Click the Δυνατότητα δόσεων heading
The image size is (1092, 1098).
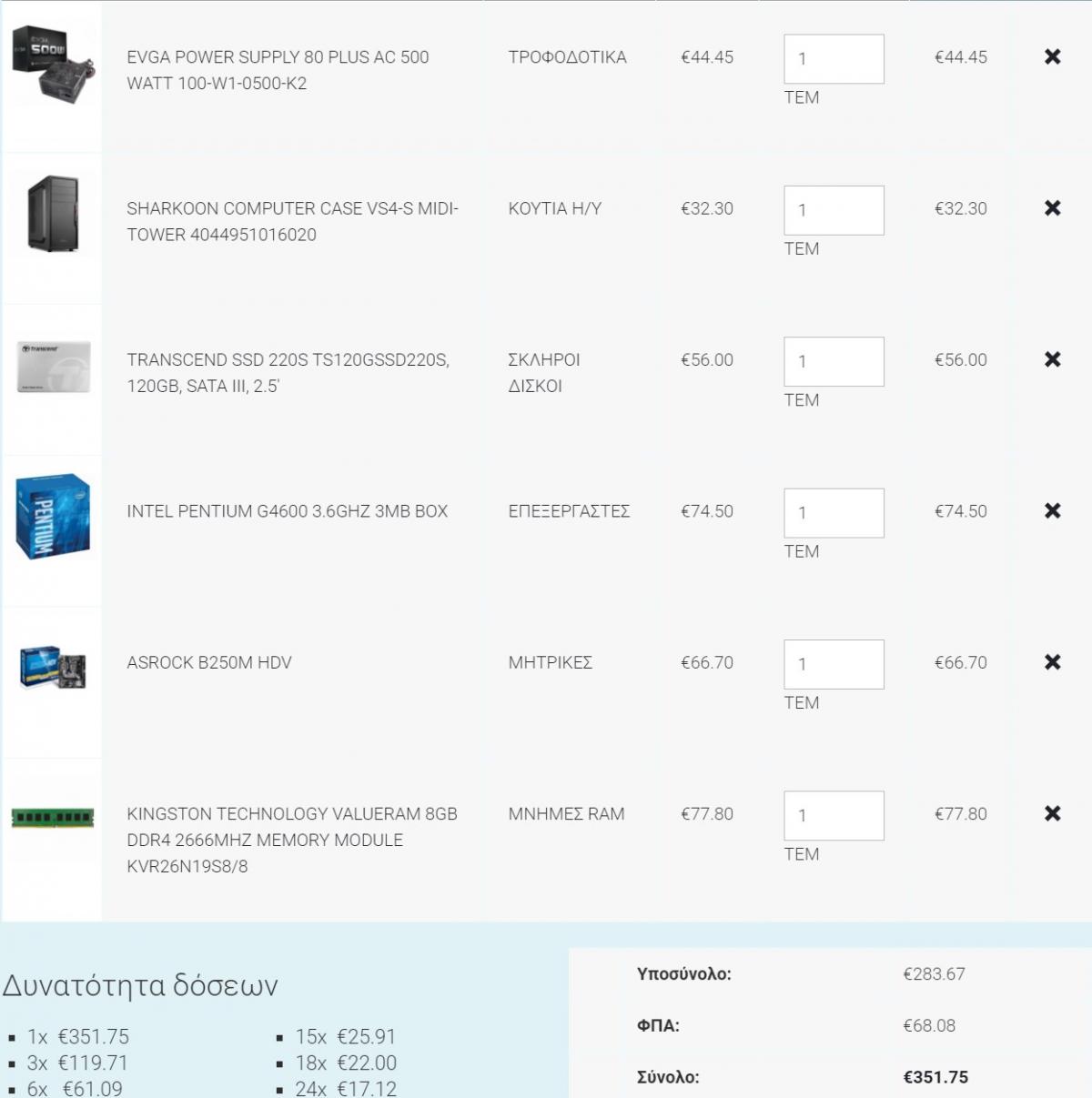[x=140, y=985]
